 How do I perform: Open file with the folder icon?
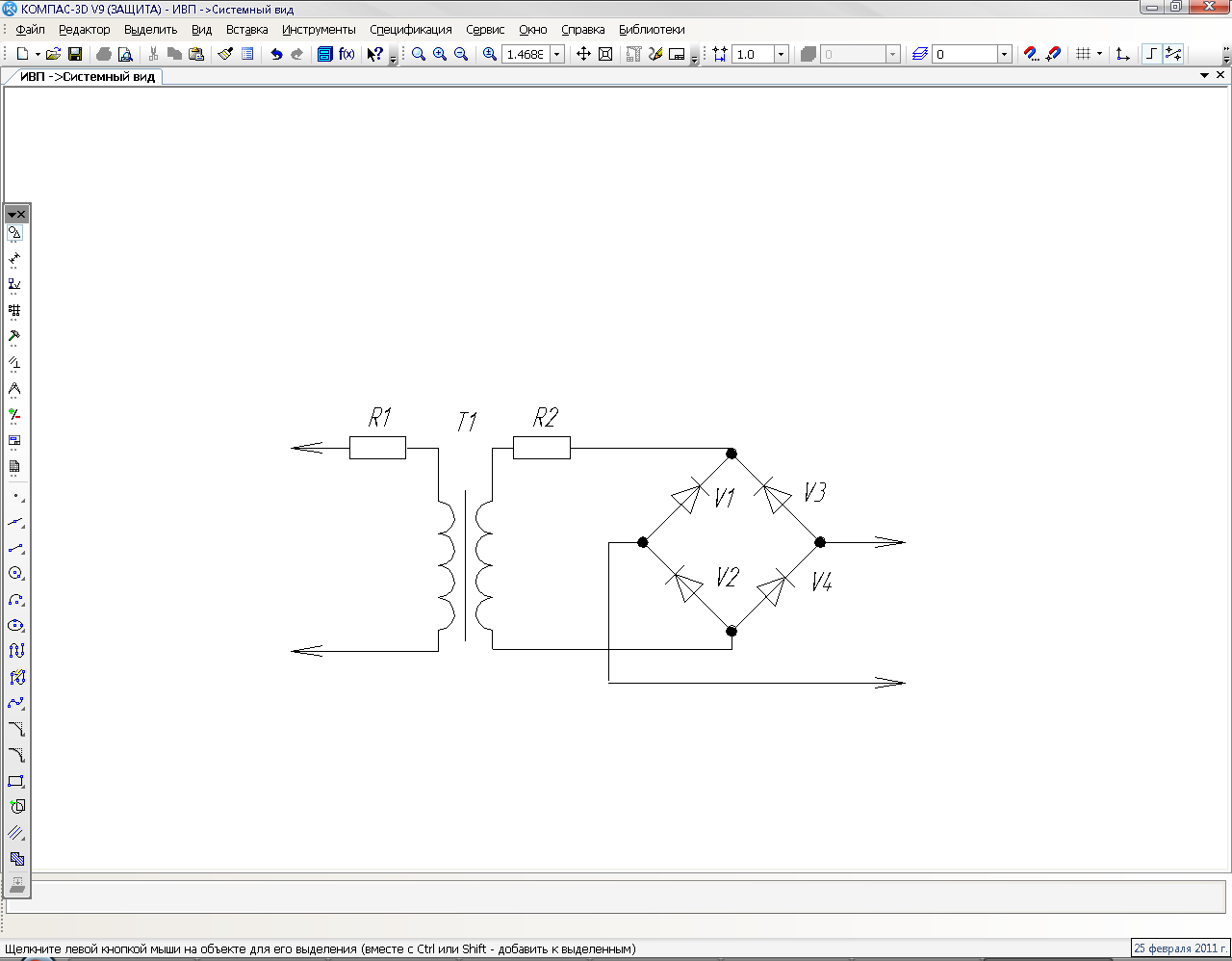click(x=53, y=55)
